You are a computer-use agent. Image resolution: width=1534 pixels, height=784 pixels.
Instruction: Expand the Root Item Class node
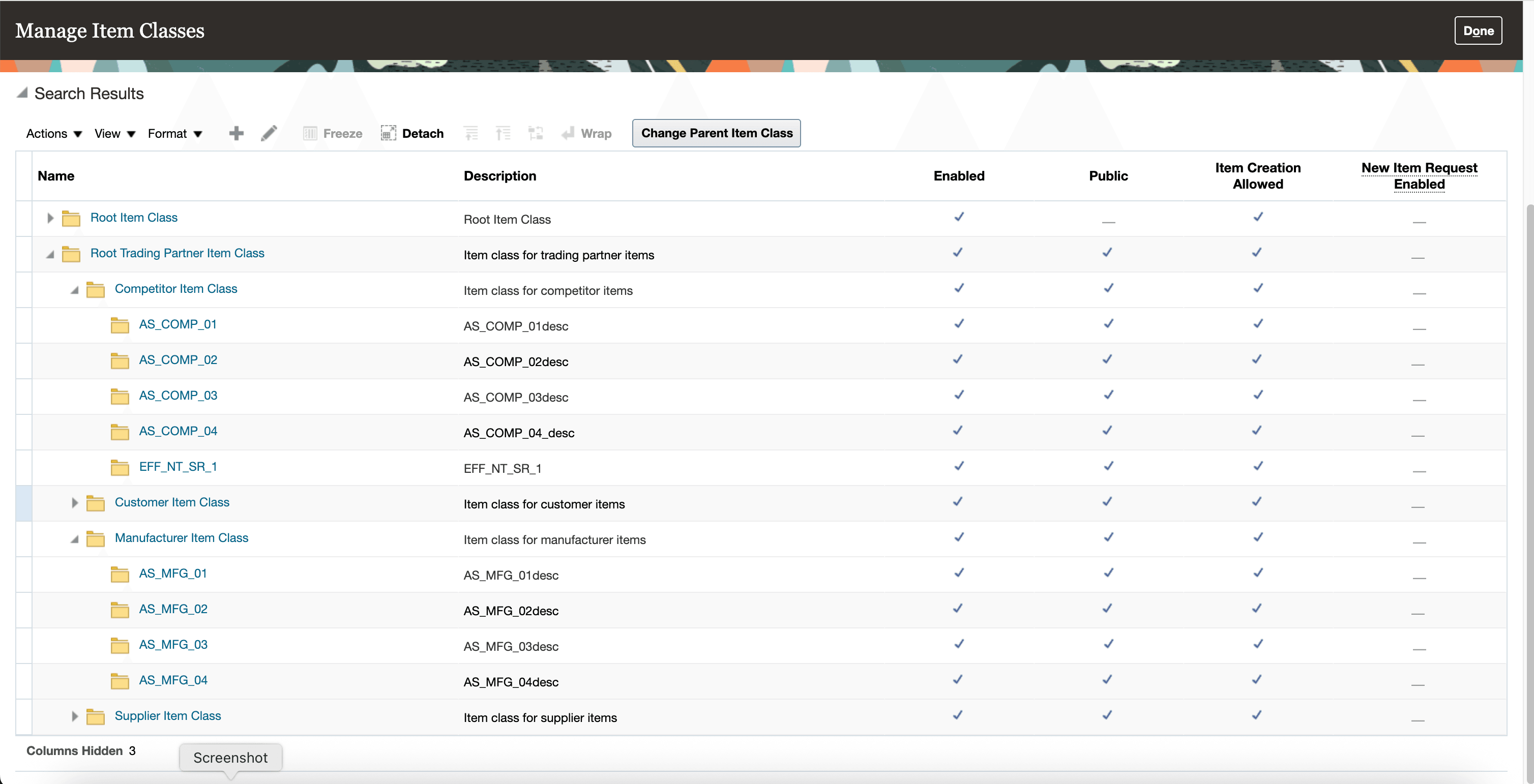(x=51, y=219)
